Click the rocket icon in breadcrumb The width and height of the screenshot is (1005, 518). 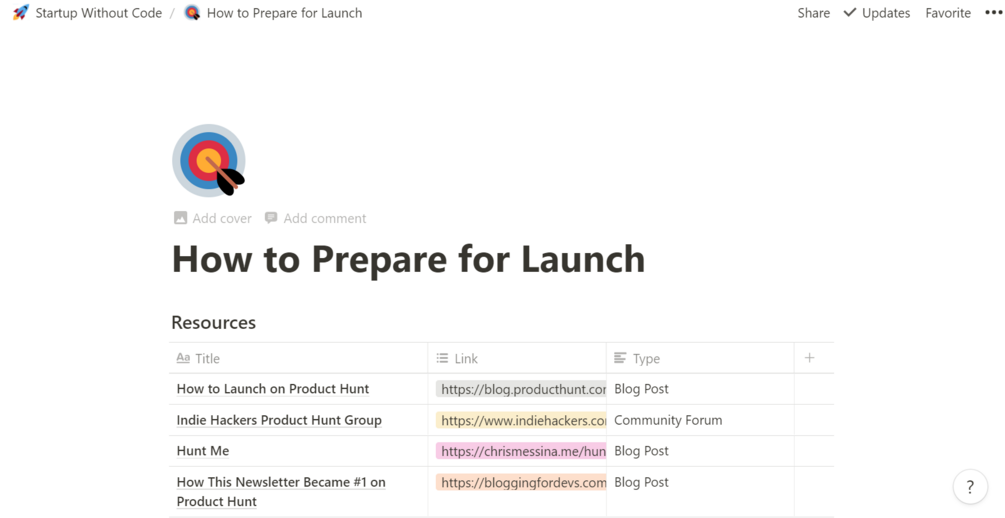21,13
